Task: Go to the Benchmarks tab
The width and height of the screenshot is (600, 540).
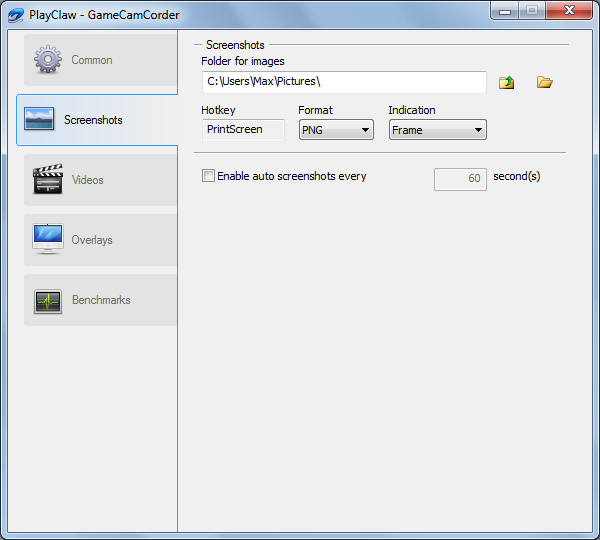Action: [101, 300]
